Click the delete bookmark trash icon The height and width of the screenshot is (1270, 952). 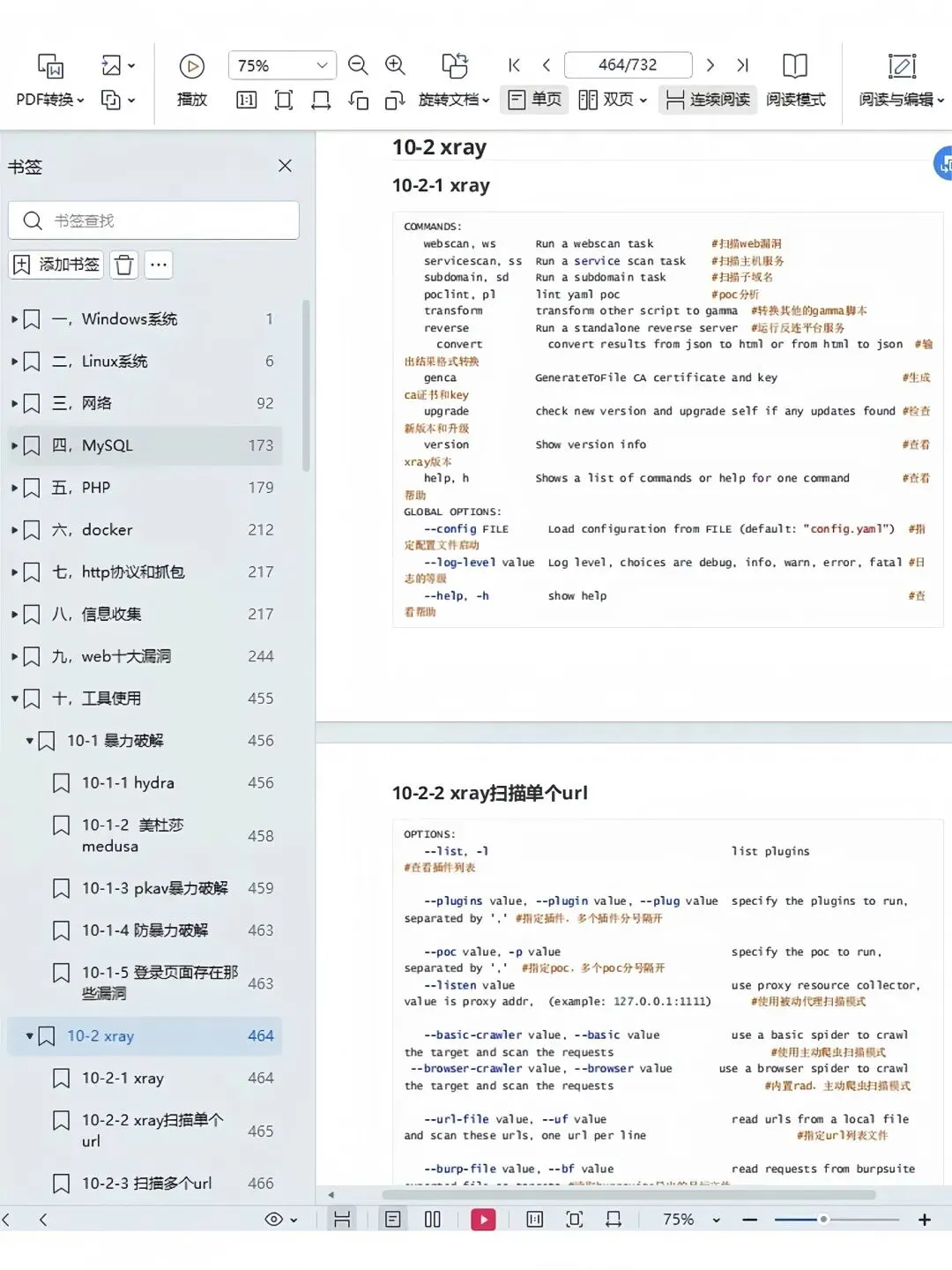coord(124,265)
